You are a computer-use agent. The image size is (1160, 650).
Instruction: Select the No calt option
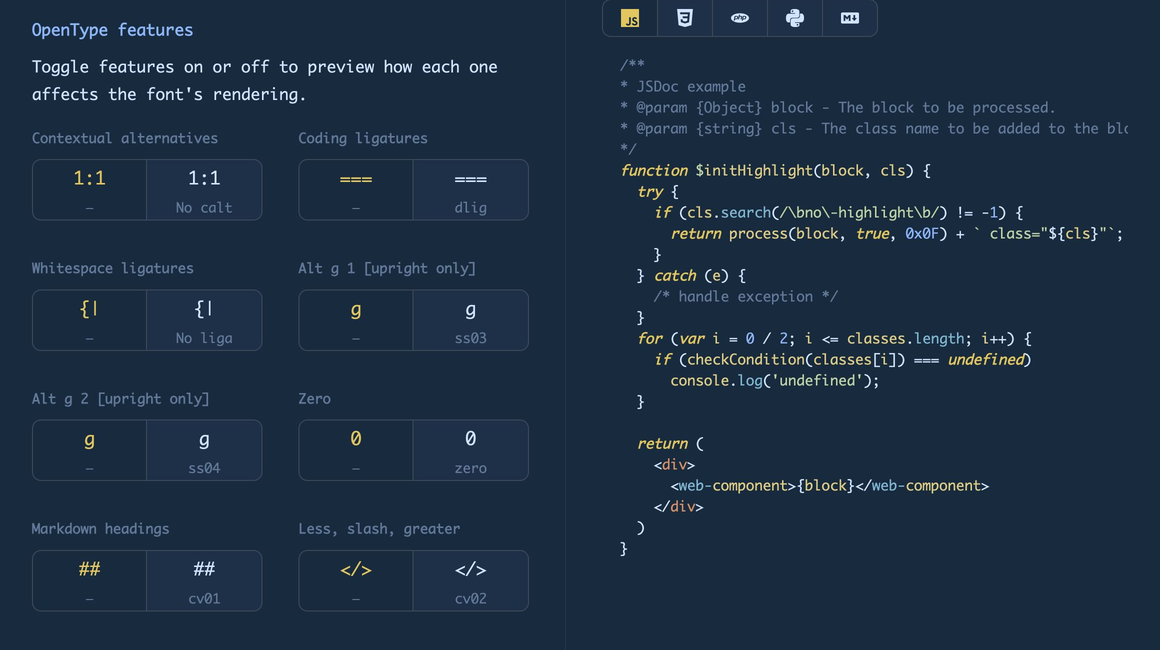pyautogui.click(x=204, y=190)
